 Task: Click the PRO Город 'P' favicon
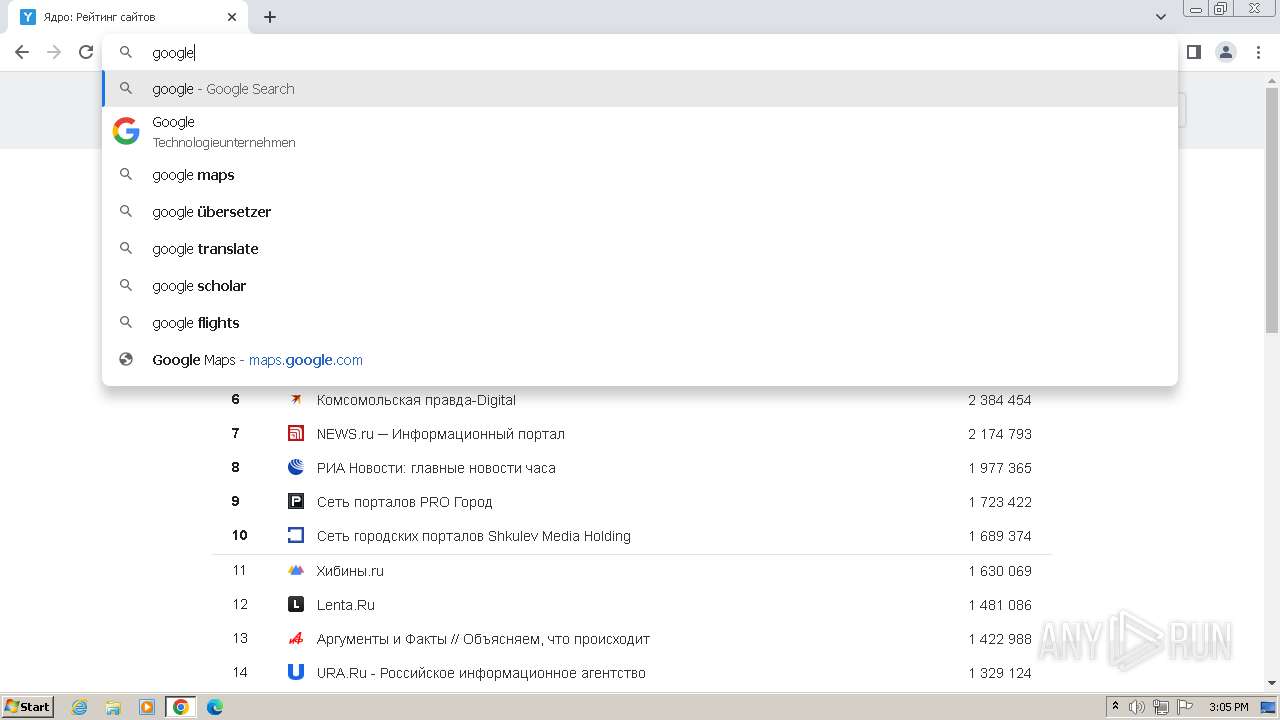tap(295, 502)
